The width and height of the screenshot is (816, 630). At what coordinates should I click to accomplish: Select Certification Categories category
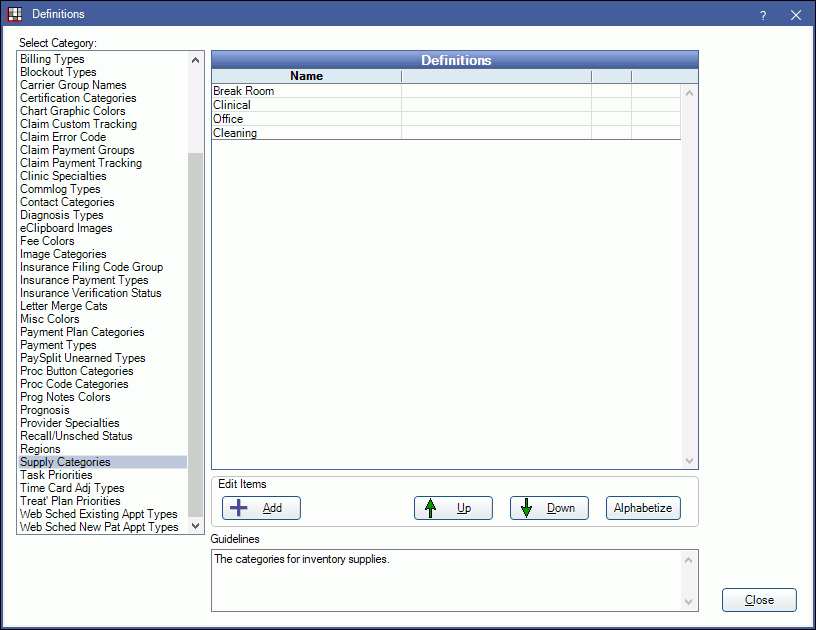[103, 98]
